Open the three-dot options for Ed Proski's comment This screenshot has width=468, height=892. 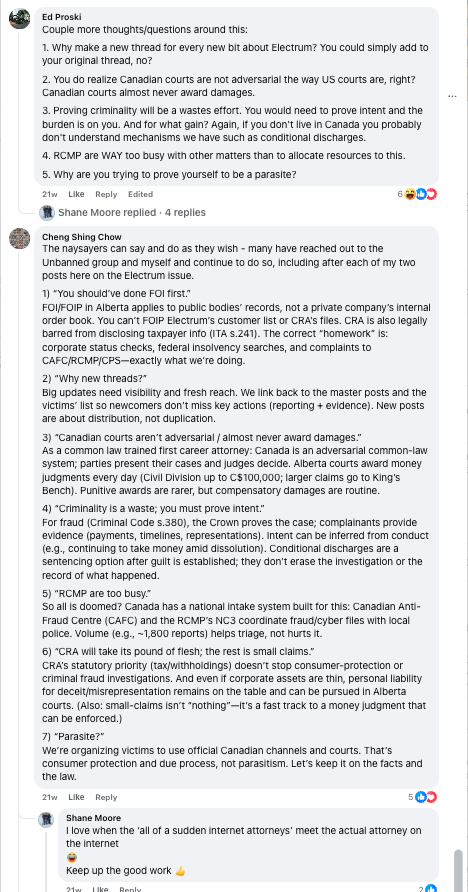(453, 96)
